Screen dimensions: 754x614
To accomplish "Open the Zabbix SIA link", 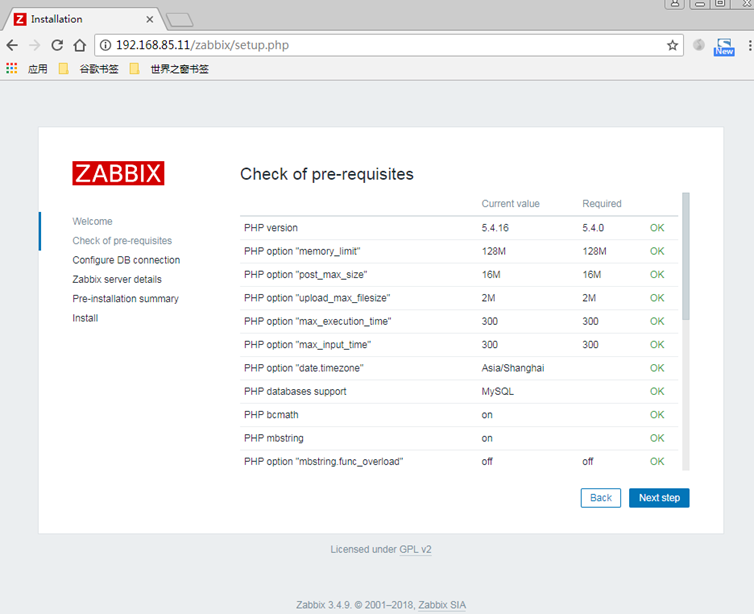I will pyautogui.click(x=442, y=605).
